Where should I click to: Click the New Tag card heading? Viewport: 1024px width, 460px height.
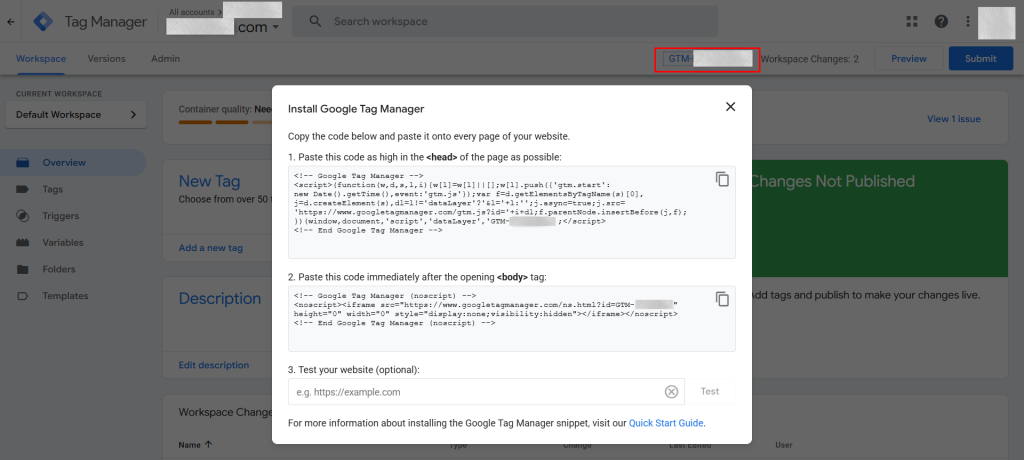pyautogui.click(x=210, y=181)
